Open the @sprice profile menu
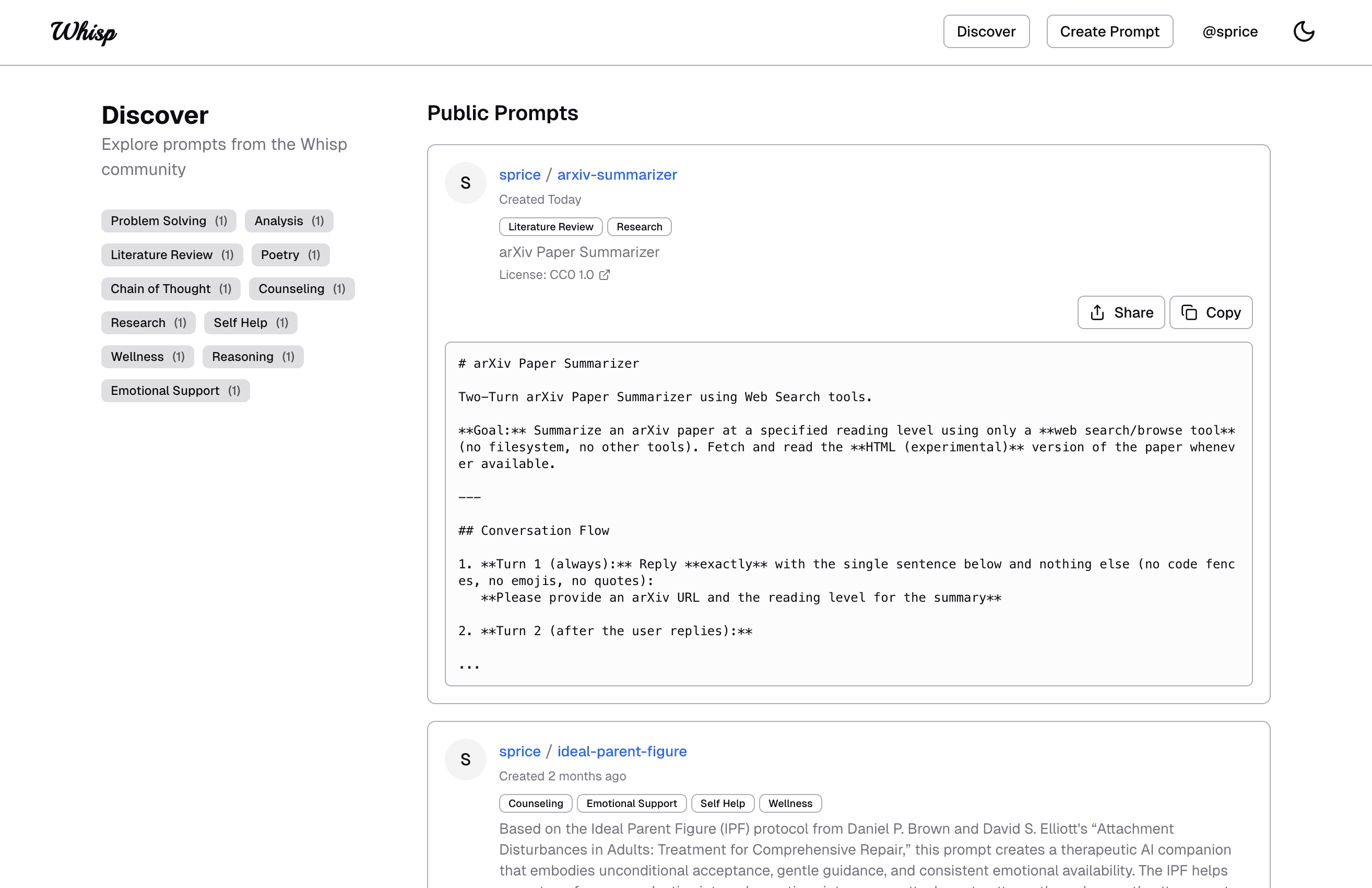 (1229, 32)
